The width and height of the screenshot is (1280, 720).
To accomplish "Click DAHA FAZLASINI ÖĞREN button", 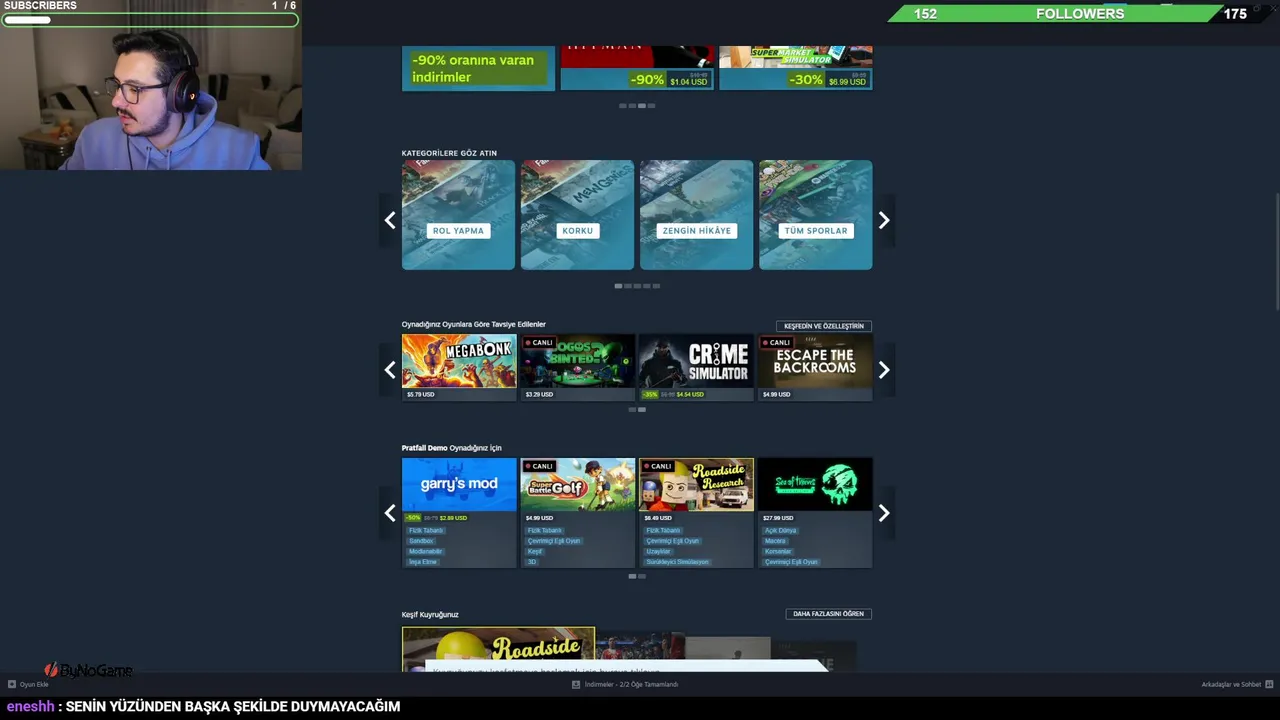I will [828, 614].
